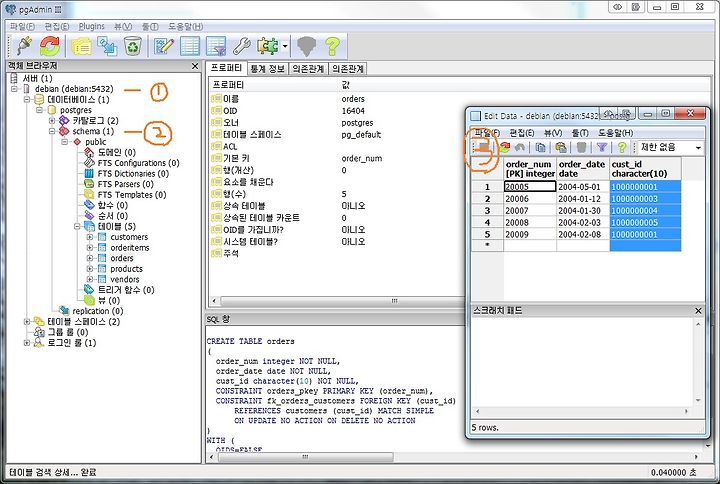720x484 pixels.
Task: Collapse the debian (debian:5432) server node
Action: point(14,89)
